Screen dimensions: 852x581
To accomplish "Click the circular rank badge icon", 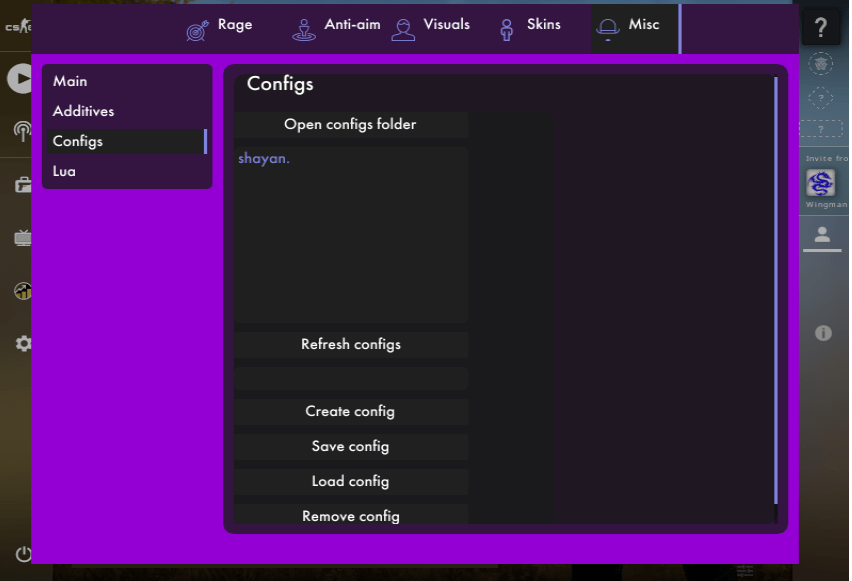I will tap(820, 64).
